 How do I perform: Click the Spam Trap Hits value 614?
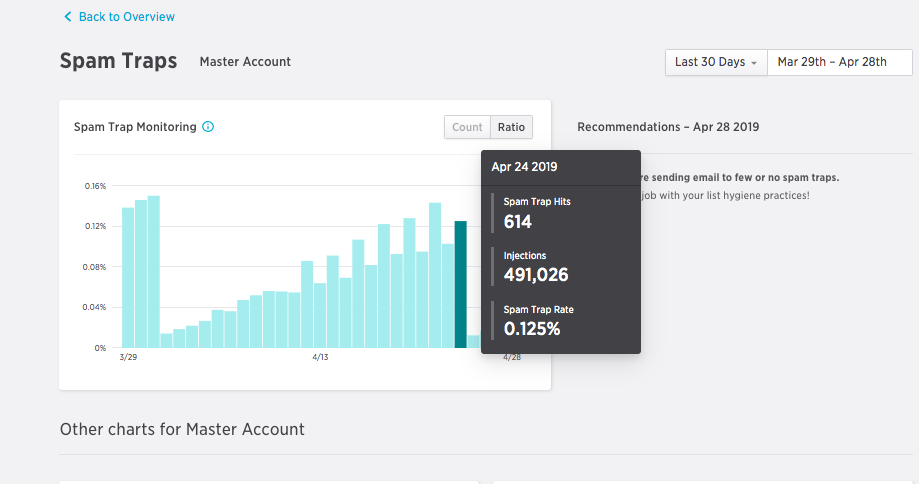coord(518,221)
